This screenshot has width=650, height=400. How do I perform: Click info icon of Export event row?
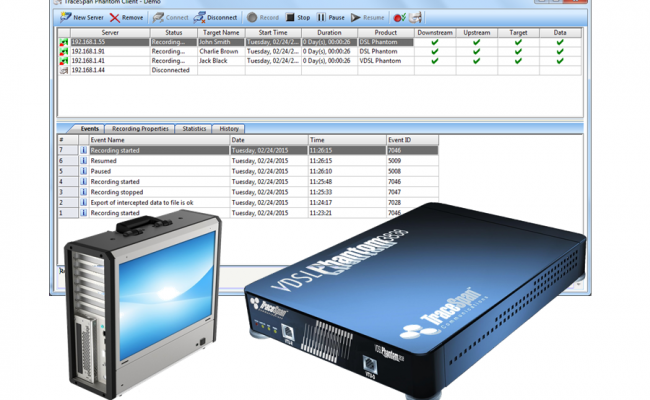(x=84, y=202)
